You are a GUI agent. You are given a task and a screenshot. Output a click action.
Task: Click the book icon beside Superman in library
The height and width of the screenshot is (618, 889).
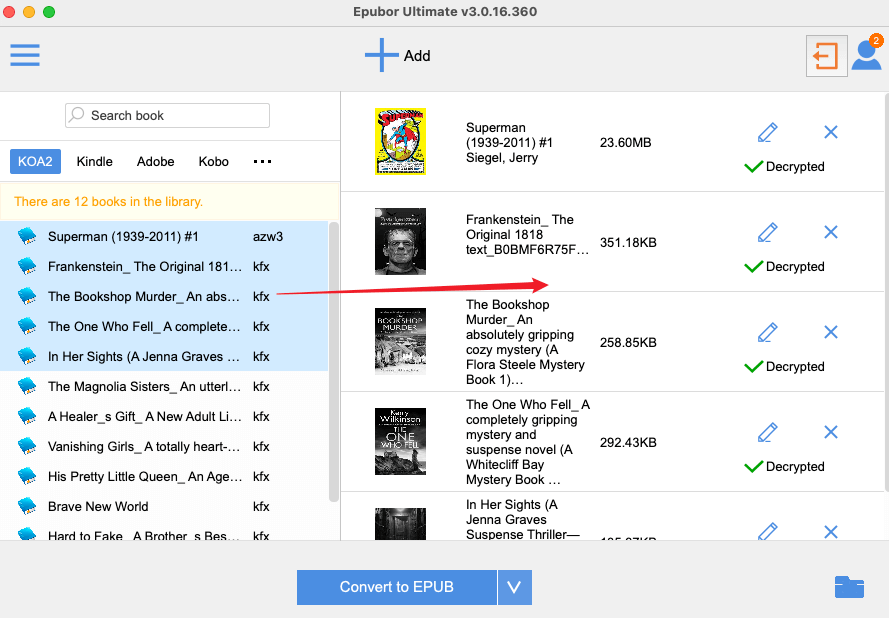[27, 236]
